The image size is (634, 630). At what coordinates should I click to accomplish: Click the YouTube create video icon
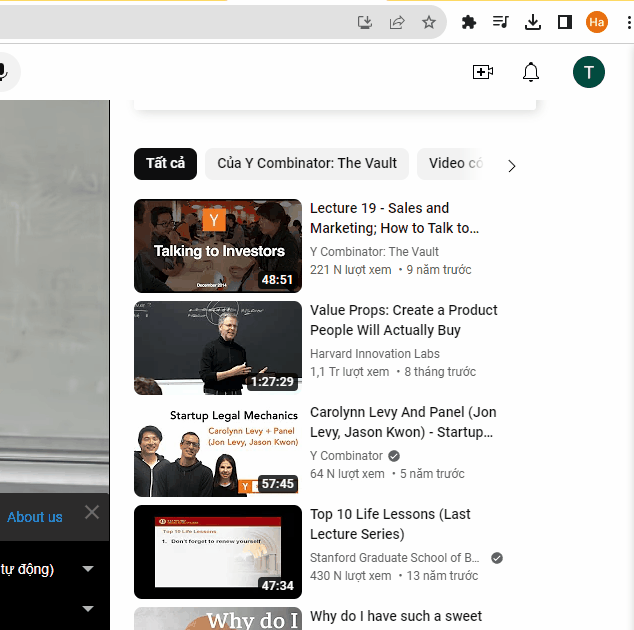coord(483,72)
